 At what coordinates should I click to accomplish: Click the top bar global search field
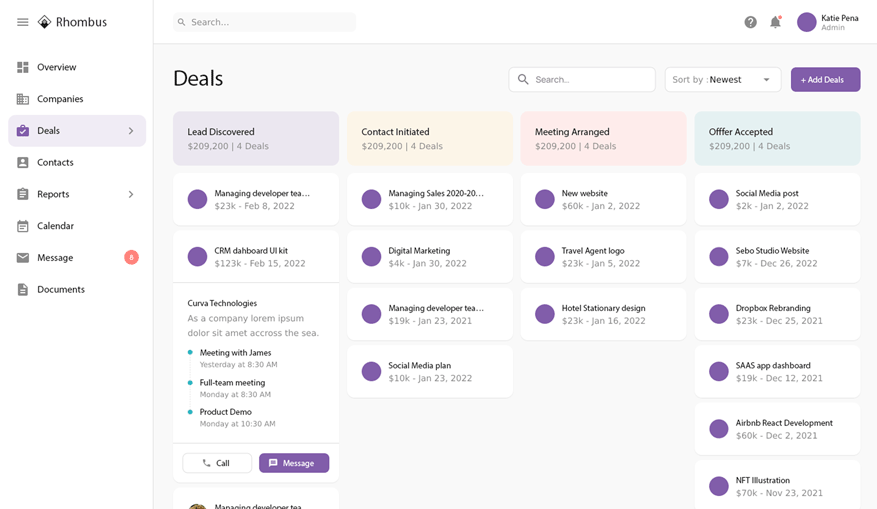click(x=265, y=22)
